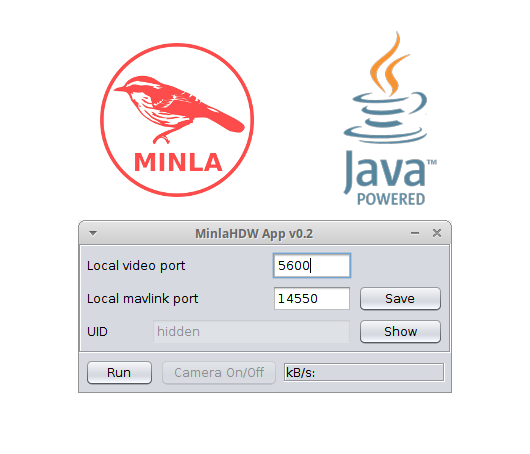Screen dimensions: 530x454
Task: Click the Local video port label
Action: pos(136,266)
